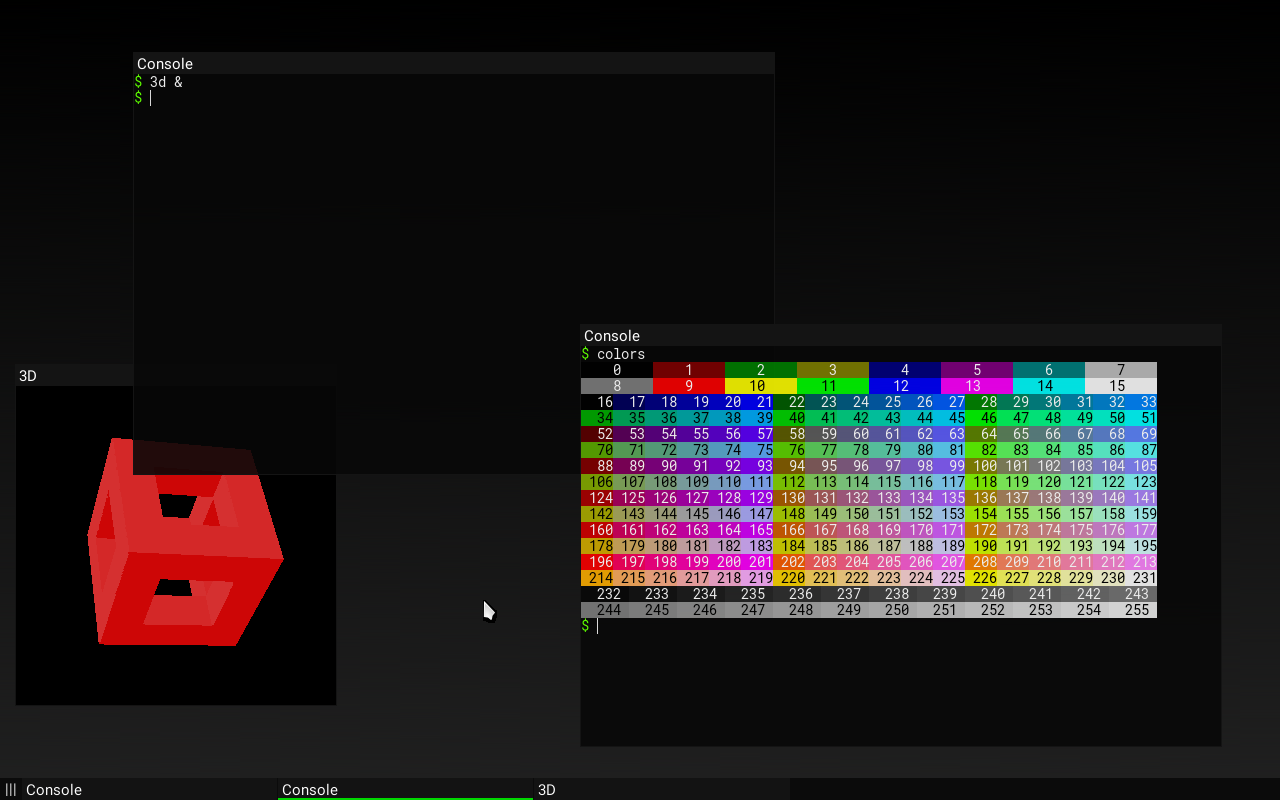Focus the blinking prompt in the front Console
Image resolution: width=1280 pixels, height=800 pixels.
[597, 625]
